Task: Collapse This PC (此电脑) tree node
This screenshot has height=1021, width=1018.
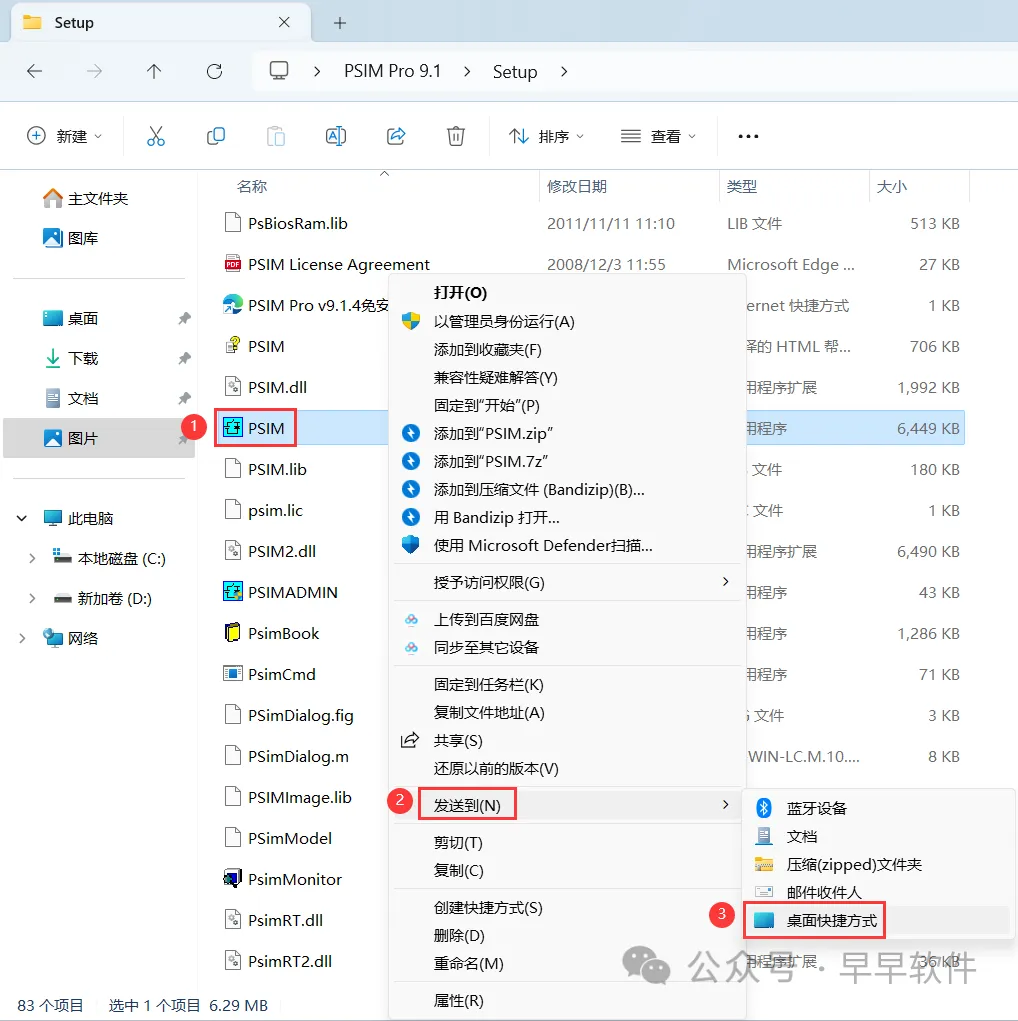Action: coord(21,518)
